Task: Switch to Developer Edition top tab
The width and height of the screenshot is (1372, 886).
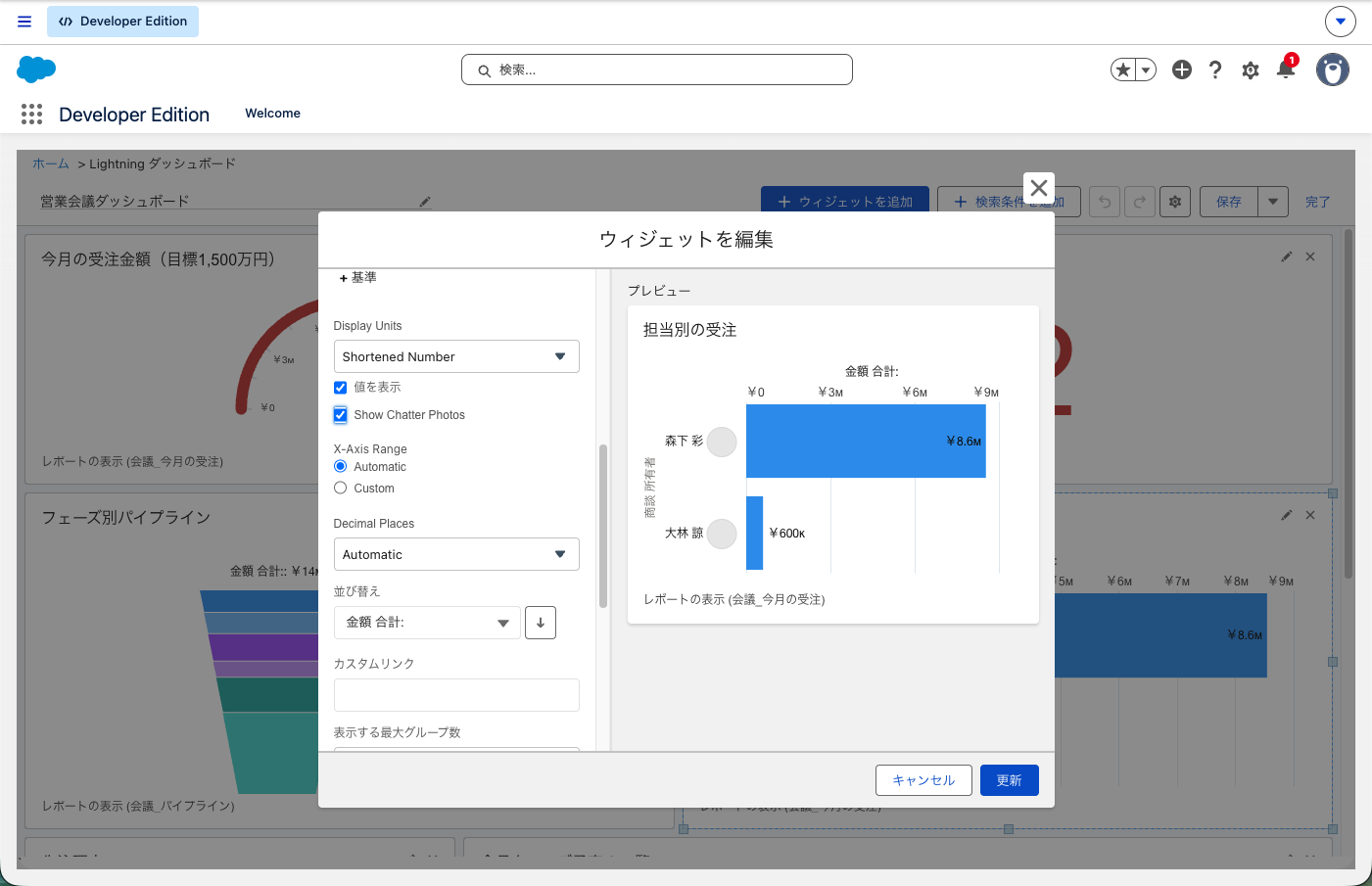Action: (x=122, y=22)
